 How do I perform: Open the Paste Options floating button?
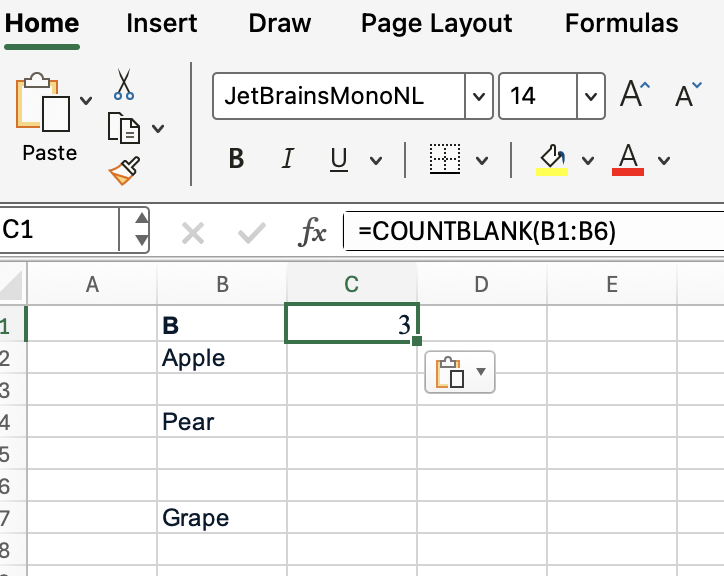[460, 372]
